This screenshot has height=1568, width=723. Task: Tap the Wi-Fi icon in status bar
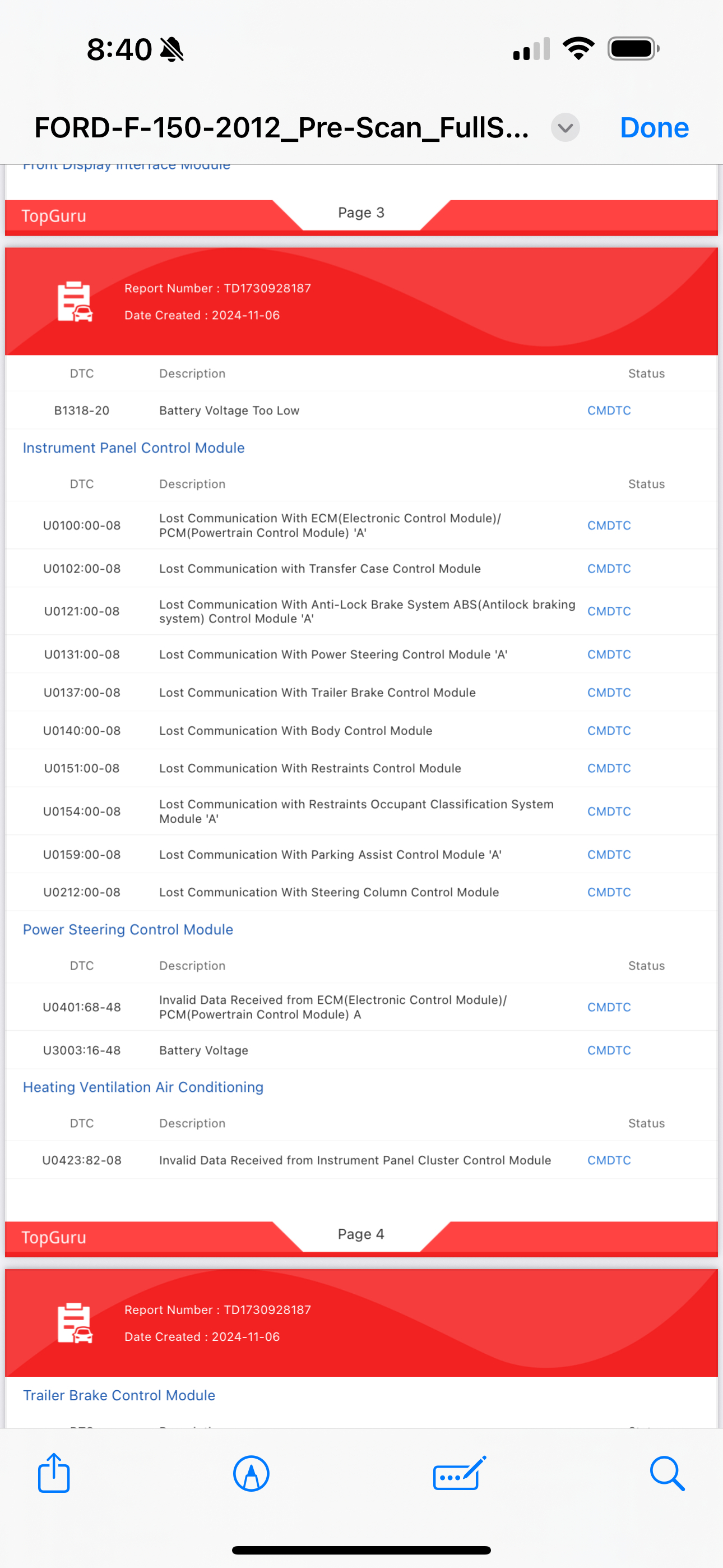click(578, 49)
